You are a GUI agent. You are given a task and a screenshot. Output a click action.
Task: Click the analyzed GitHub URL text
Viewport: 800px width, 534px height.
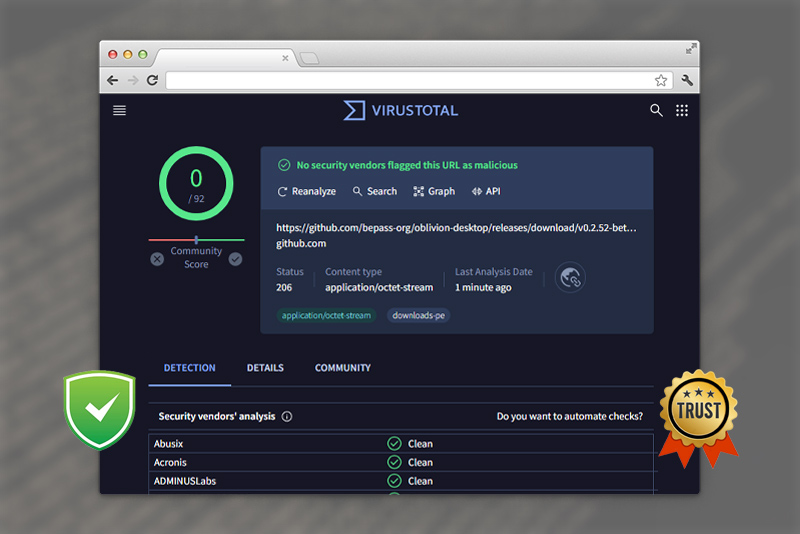click(456, 227)
